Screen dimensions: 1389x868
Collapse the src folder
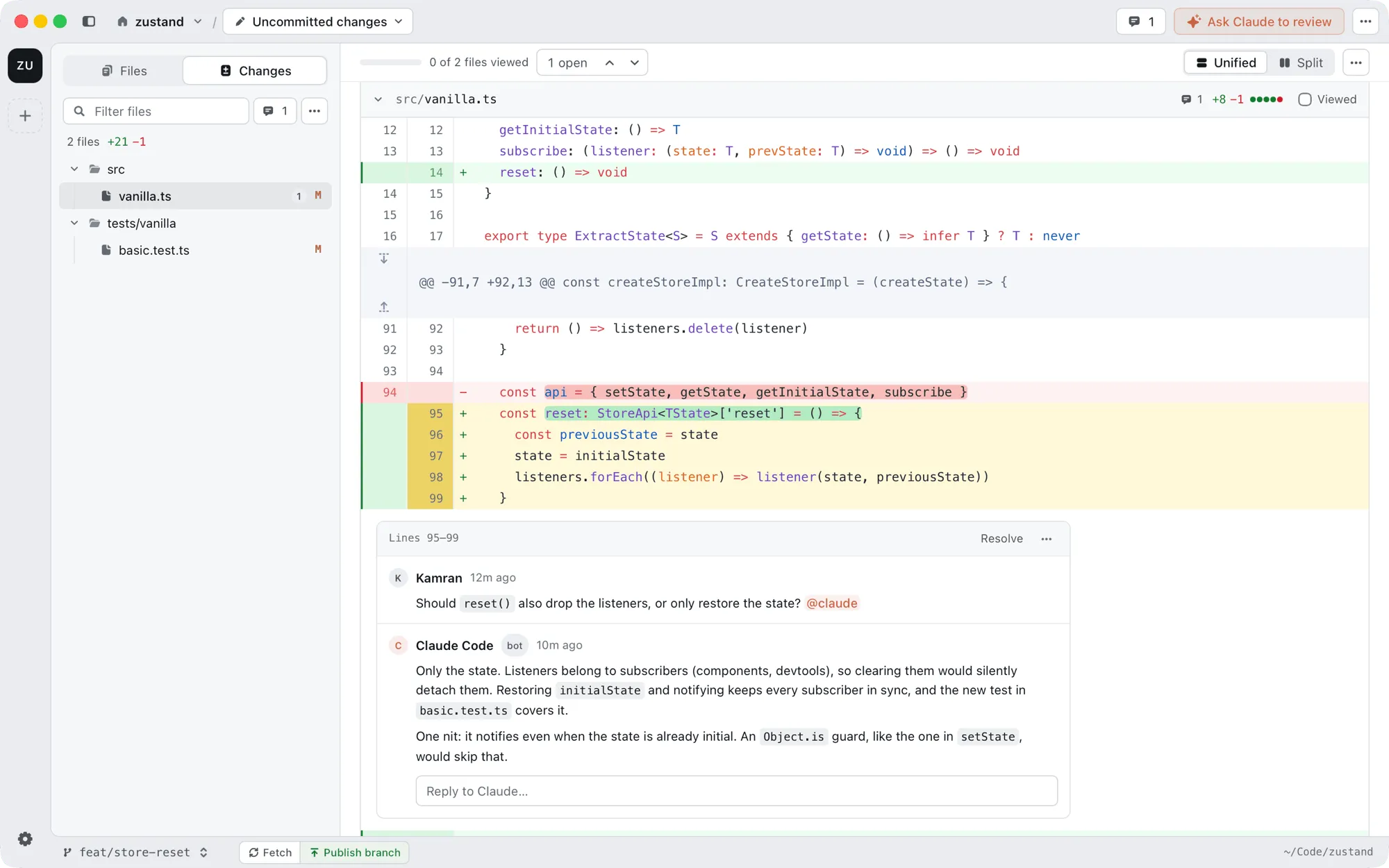click(74, 169)
